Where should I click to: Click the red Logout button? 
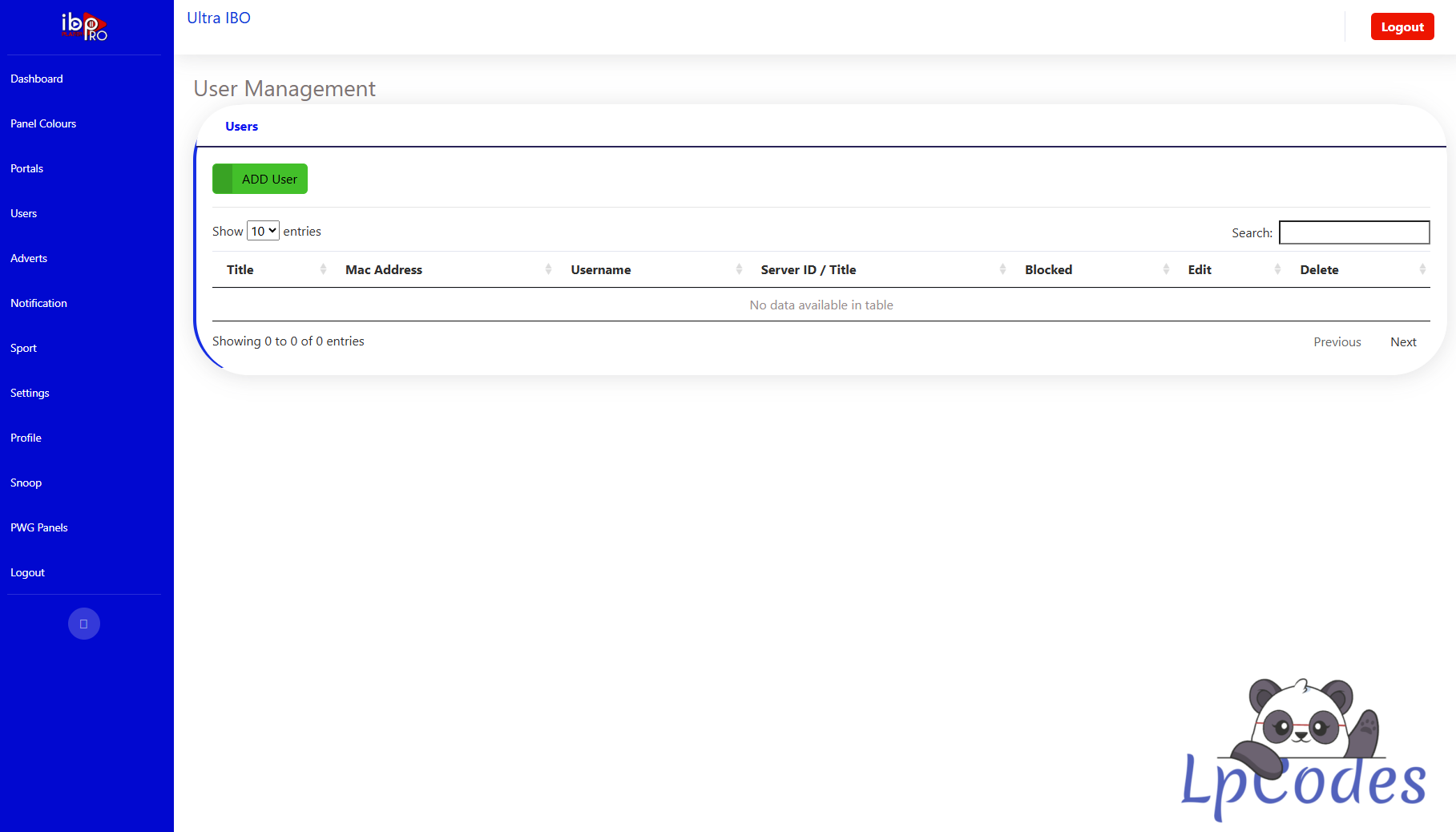(x=1402, y=26)
